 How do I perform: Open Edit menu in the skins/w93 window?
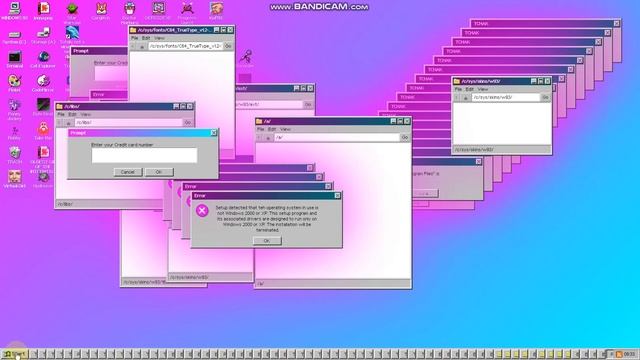(x=470, y=89)
